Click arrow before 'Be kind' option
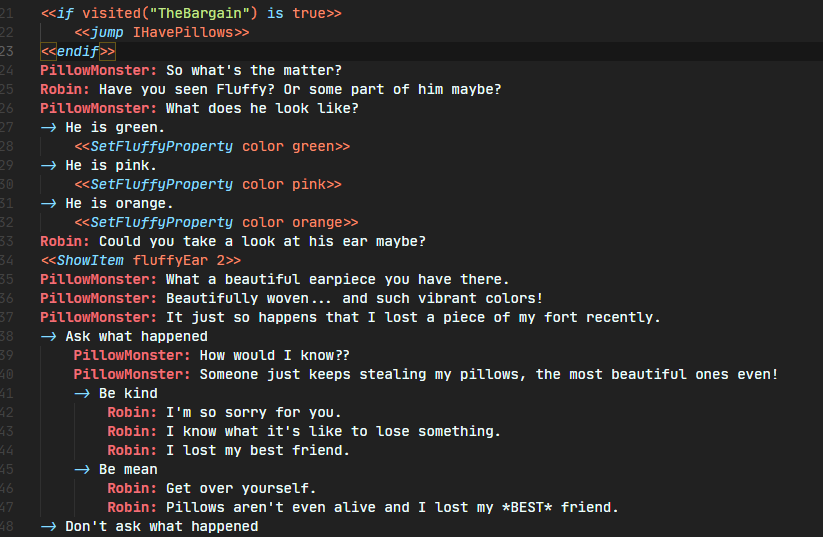 (x=82, y=394)
